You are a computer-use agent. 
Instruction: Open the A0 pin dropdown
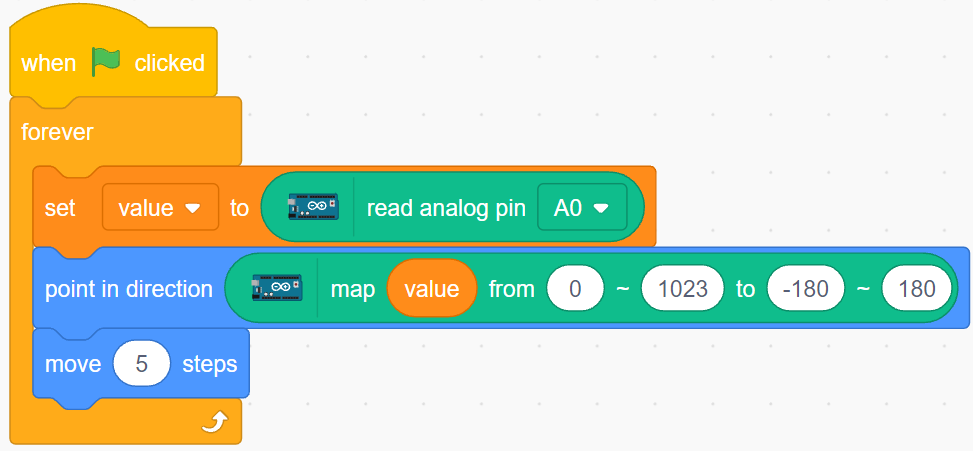(x=582, y=207)
